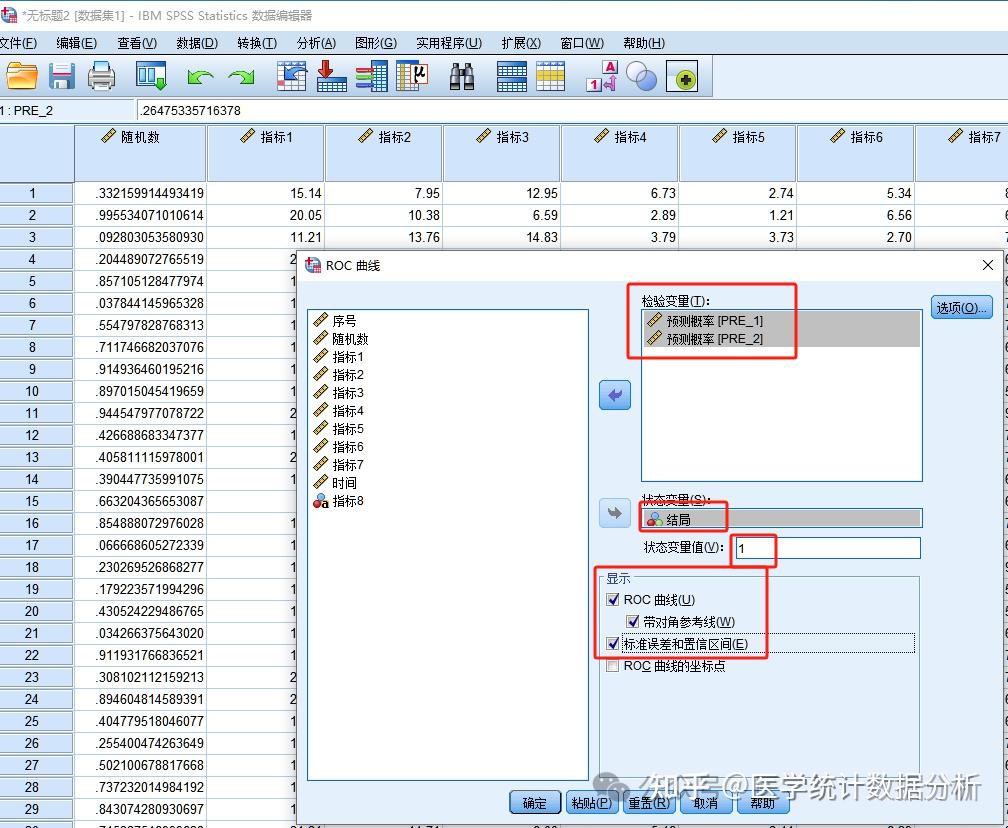
Task: Click the 指标3 column header
Action: [502, 153]
